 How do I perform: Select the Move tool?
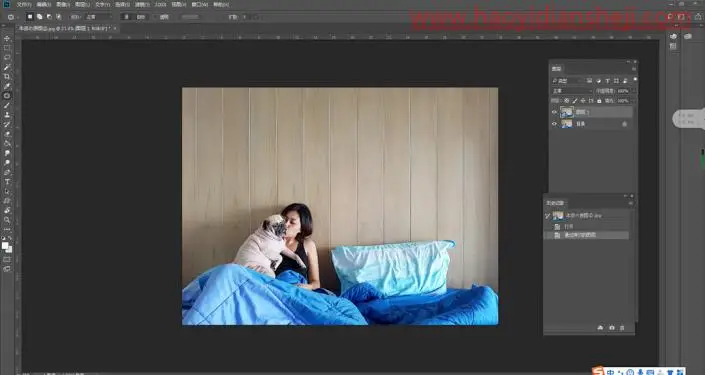7,38
